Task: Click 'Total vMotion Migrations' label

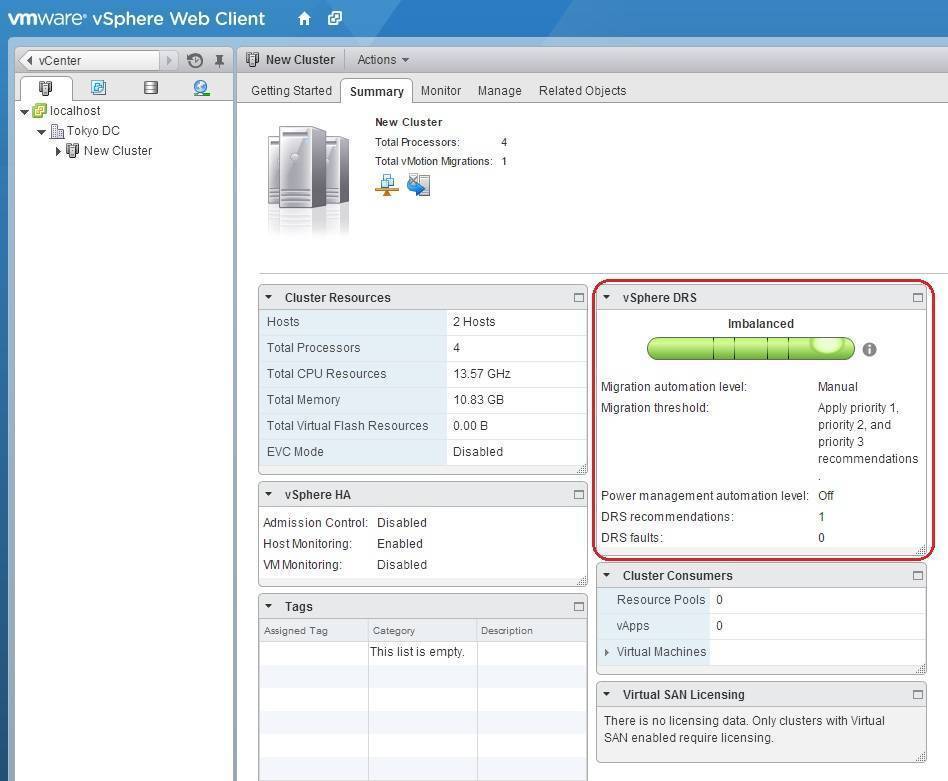Action: (433, 161)
